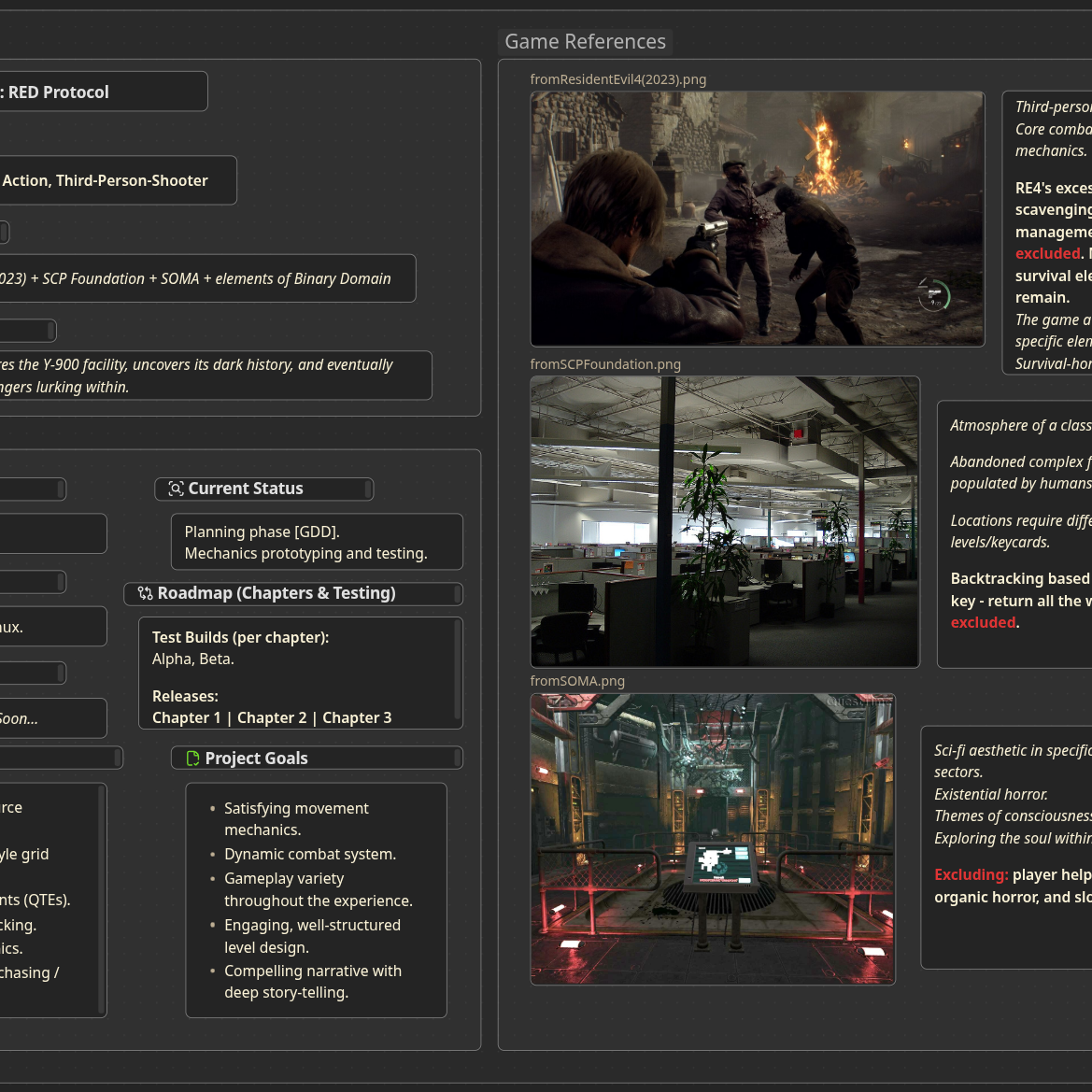This screenshot has width=1092, height=1092.
Task: Click the "Backtracking based" bold text
Action: point(1020,579)
